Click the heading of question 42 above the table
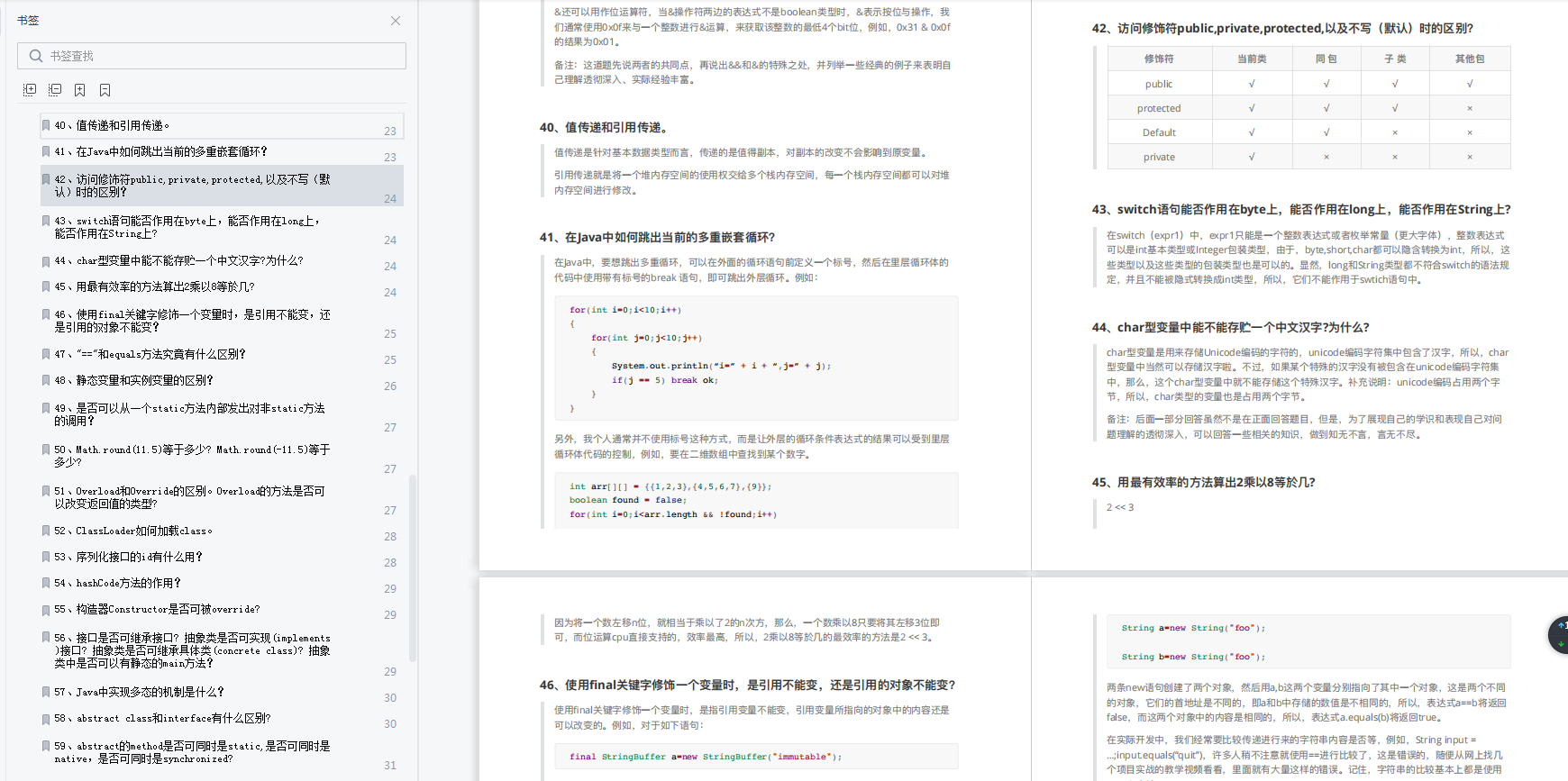This screenshot has height=781, width=1568. coord(1282,28)
